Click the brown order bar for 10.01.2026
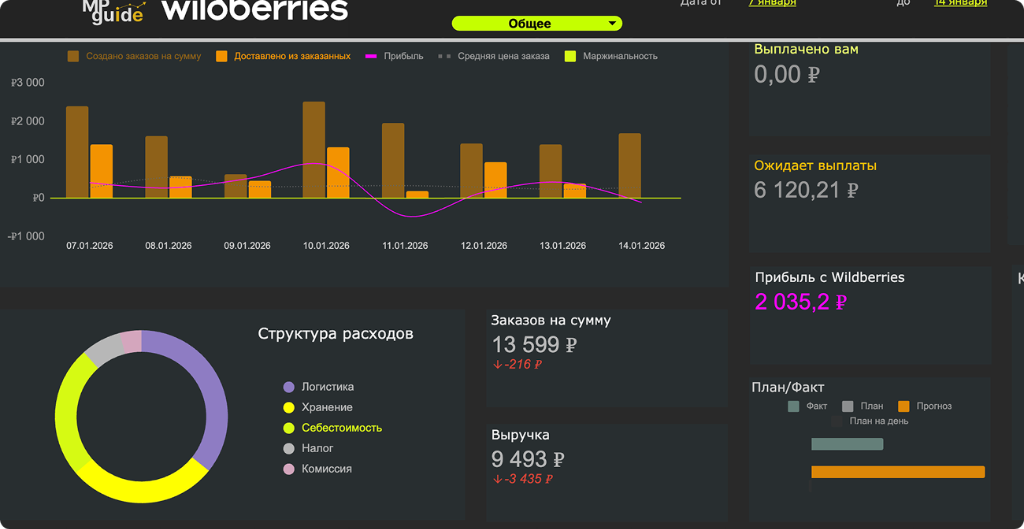This screenshot has width=1024, height=529. click(x=313, y=150)
